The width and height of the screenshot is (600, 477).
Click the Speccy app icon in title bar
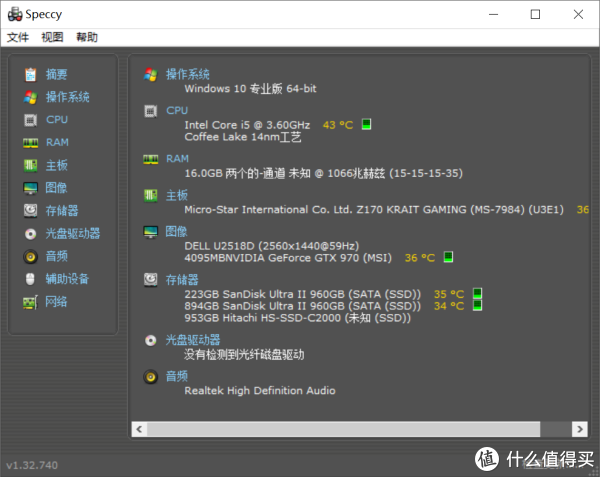[15, 14]
